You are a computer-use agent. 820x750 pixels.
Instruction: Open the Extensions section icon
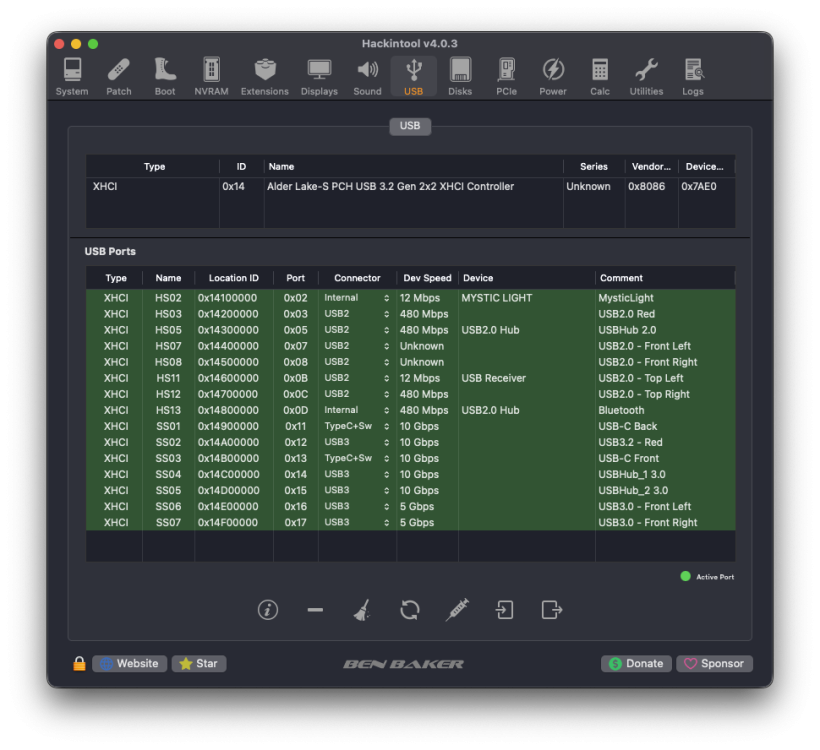pos(265,76)
